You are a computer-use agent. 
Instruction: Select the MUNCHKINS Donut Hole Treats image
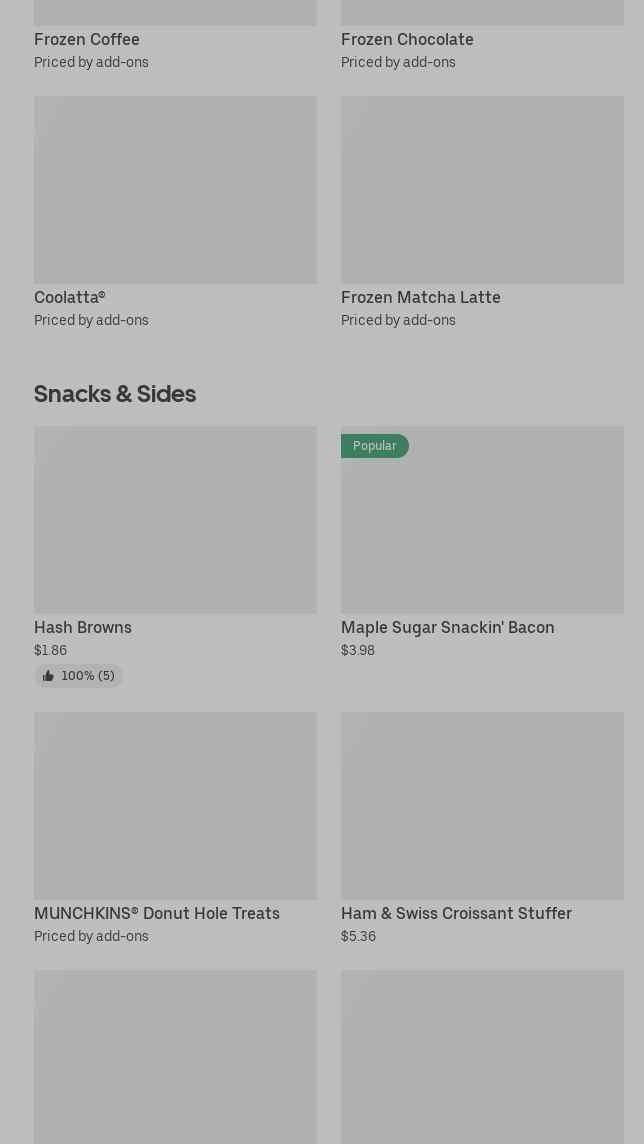tap(175, 806)
